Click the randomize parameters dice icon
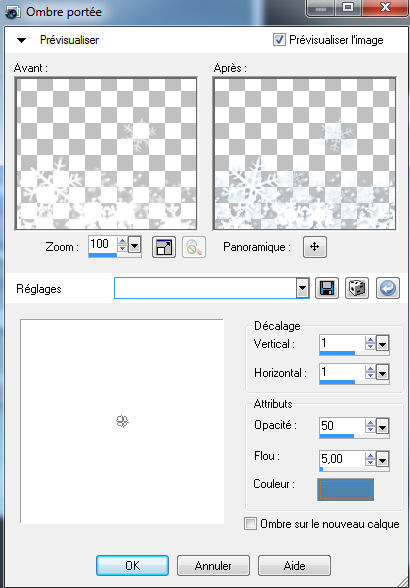The height and width of the screenshot is (588, 410). click(357, 288)
